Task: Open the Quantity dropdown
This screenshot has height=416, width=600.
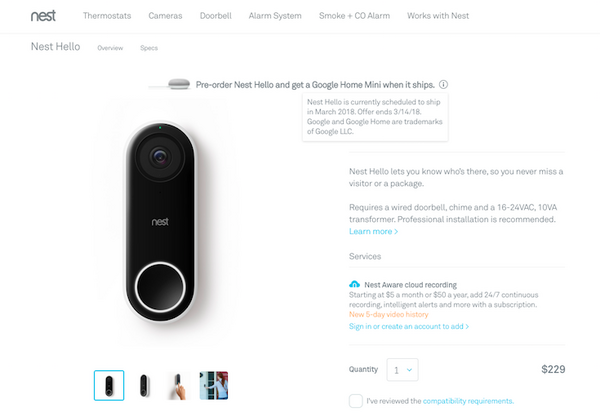Action: point(403,370)
